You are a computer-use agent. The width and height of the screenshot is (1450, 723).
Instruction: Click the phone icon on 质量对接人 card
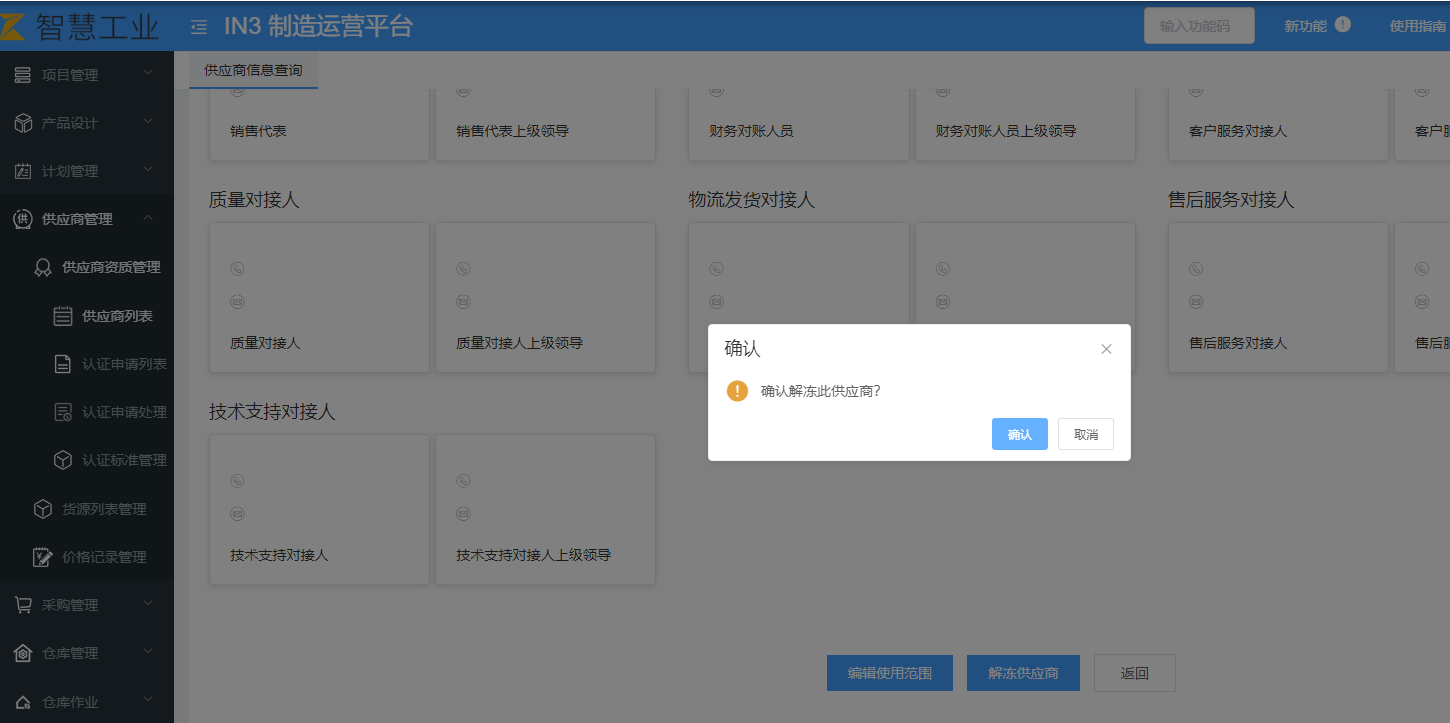click(x=236, y=268)
